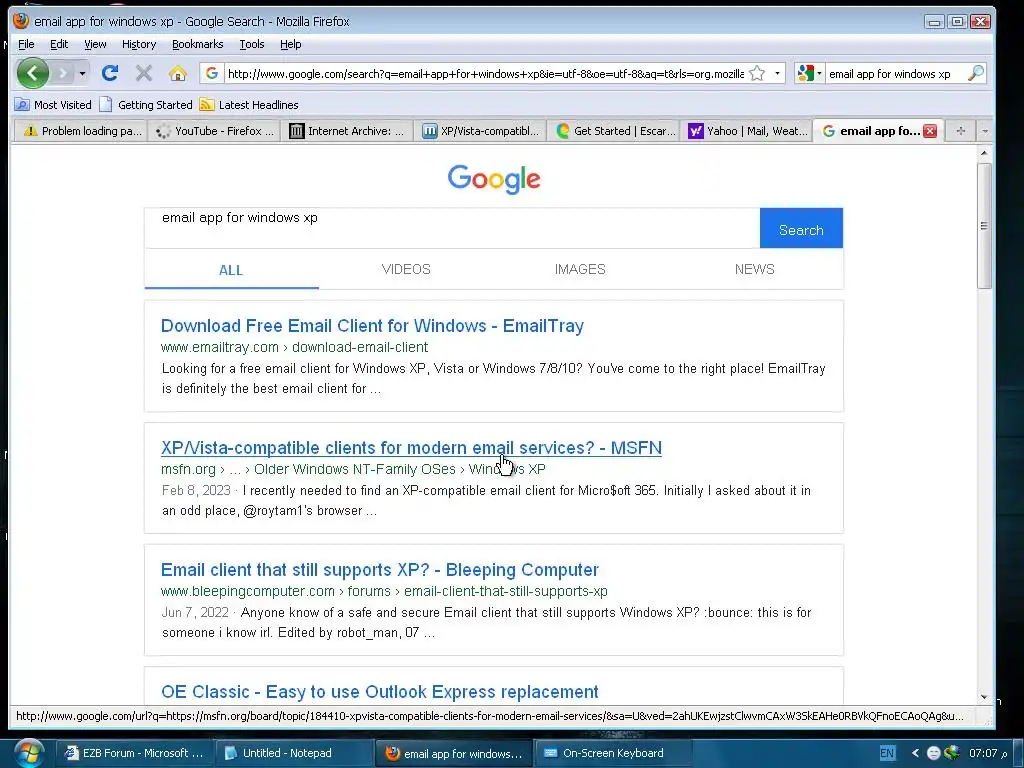Open the Bookmarks menu
The image size is (1024, 768).
pyautogui.click(x=197, y=44)
